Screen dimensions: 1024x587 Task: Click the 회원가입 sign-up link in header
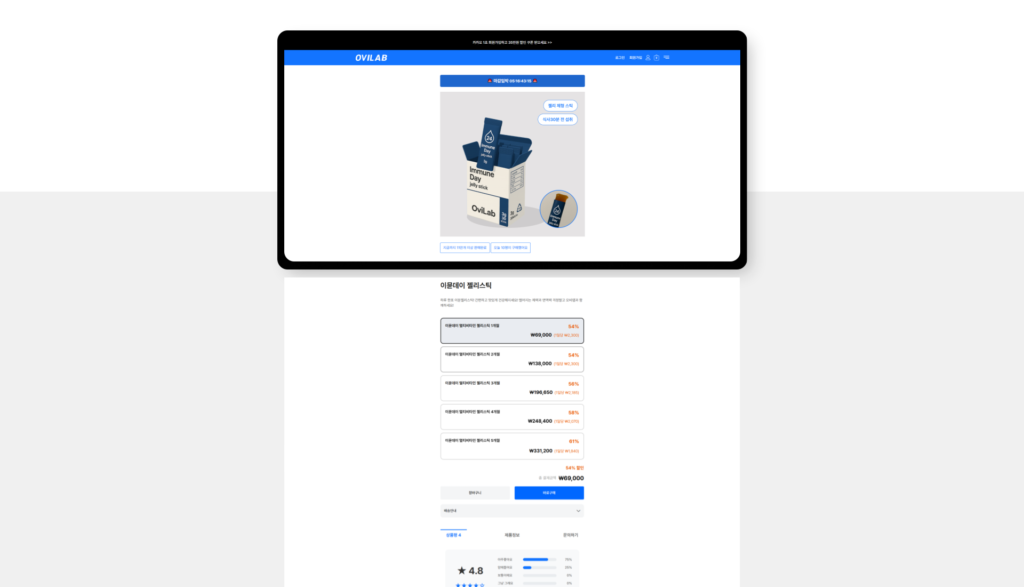(635, 58)
